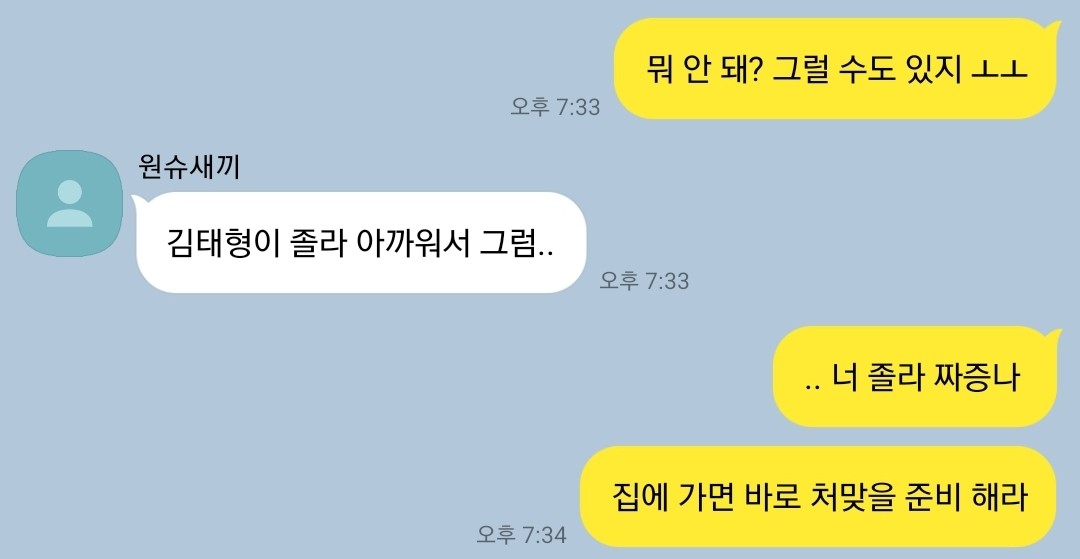Click the 오후 7:33 timestamp beside white bubble

[x=644, y=280]
